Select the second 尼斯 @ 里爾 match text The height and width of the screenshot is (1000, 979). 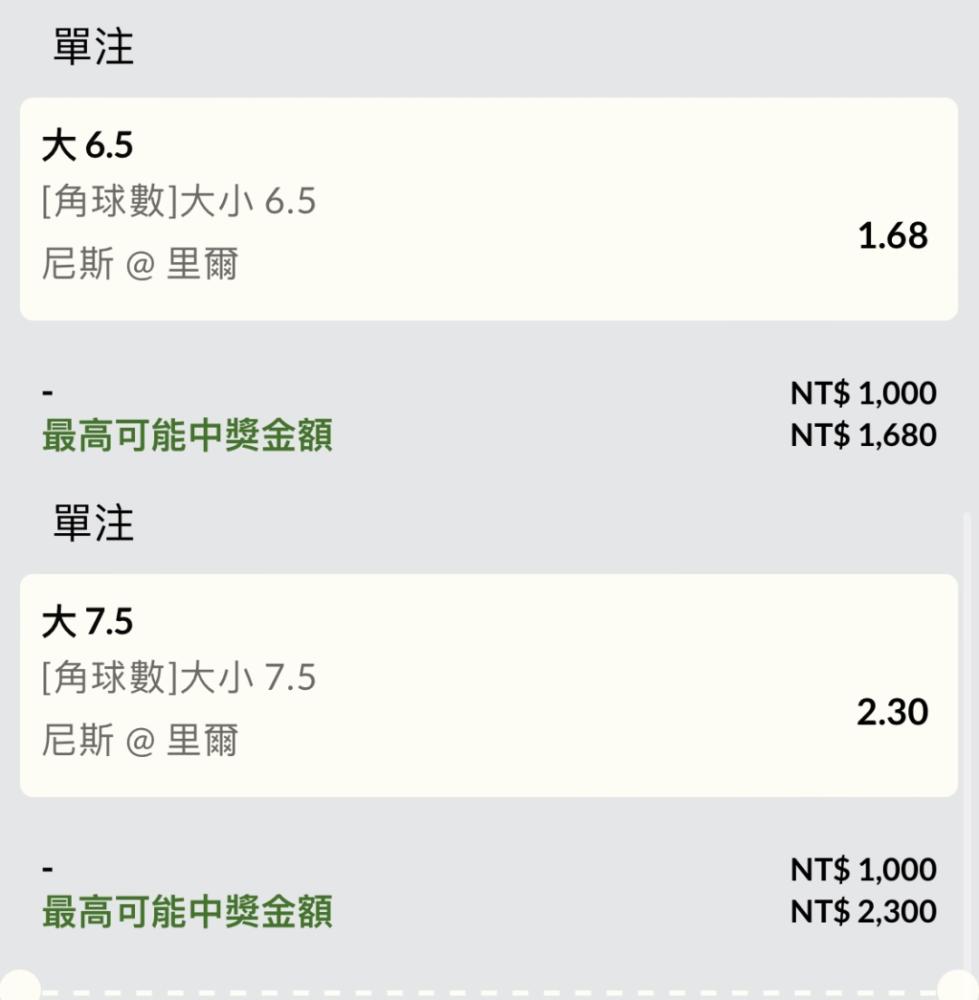coord(140,740)
